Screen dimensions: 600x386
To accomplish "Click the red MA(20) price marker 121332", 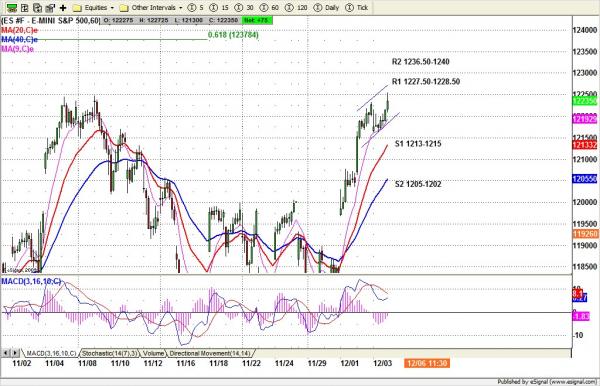I will coord(585,145).
